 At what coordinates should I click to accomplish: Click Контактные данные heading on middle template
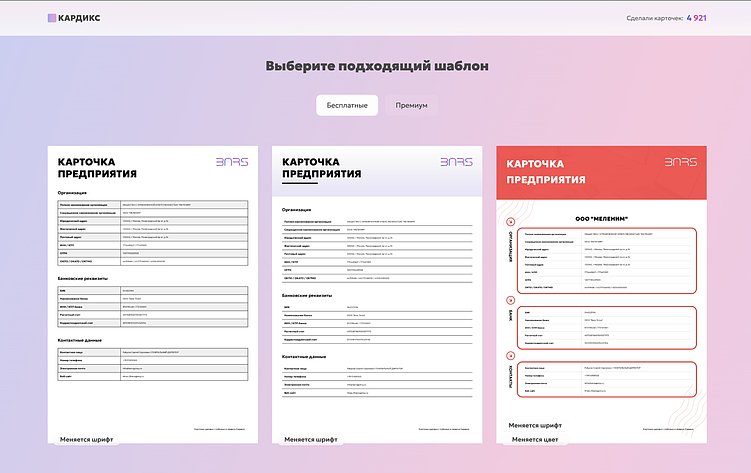pos(304,357)
